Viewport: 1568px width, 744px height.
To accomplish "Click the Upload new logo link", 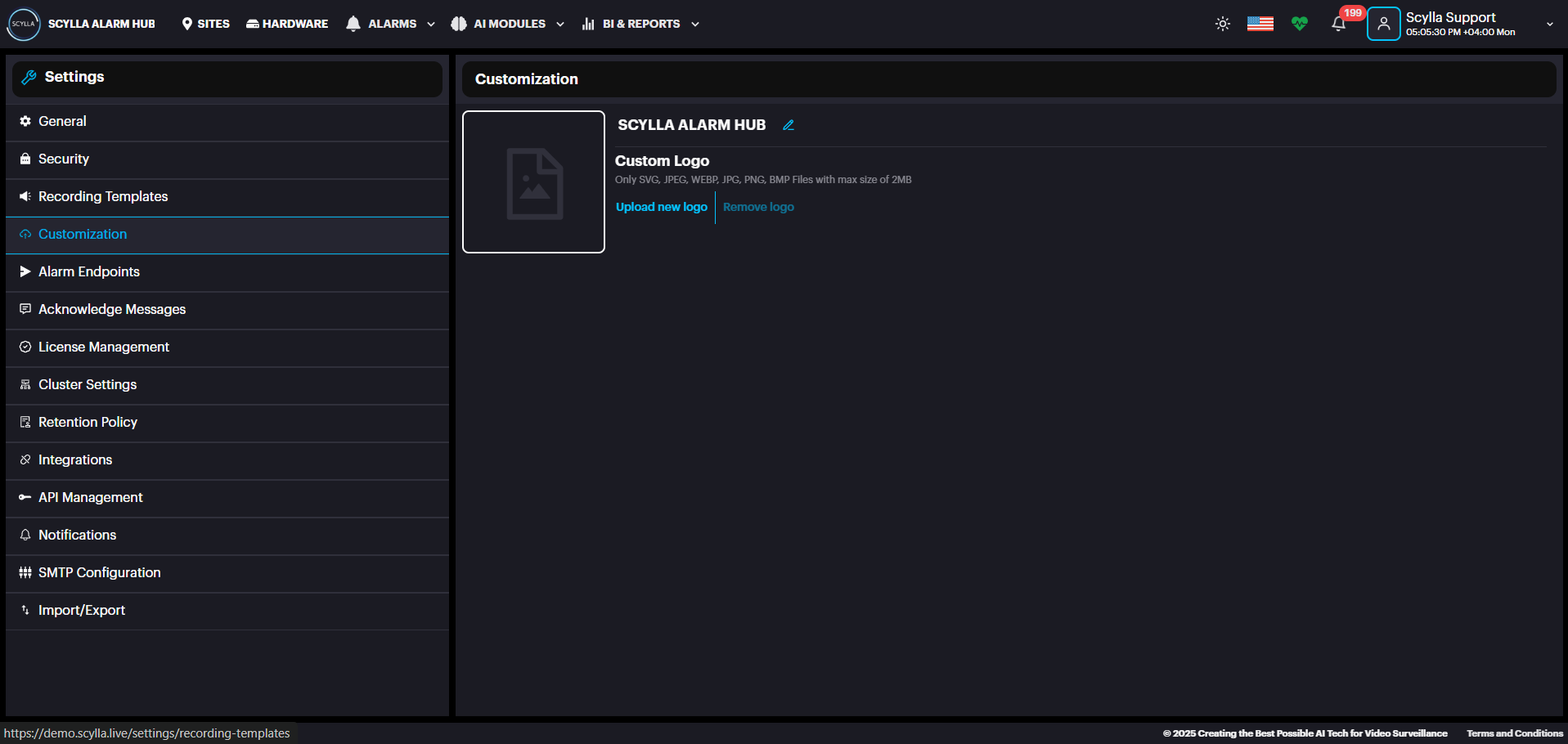I will [661, 207].
